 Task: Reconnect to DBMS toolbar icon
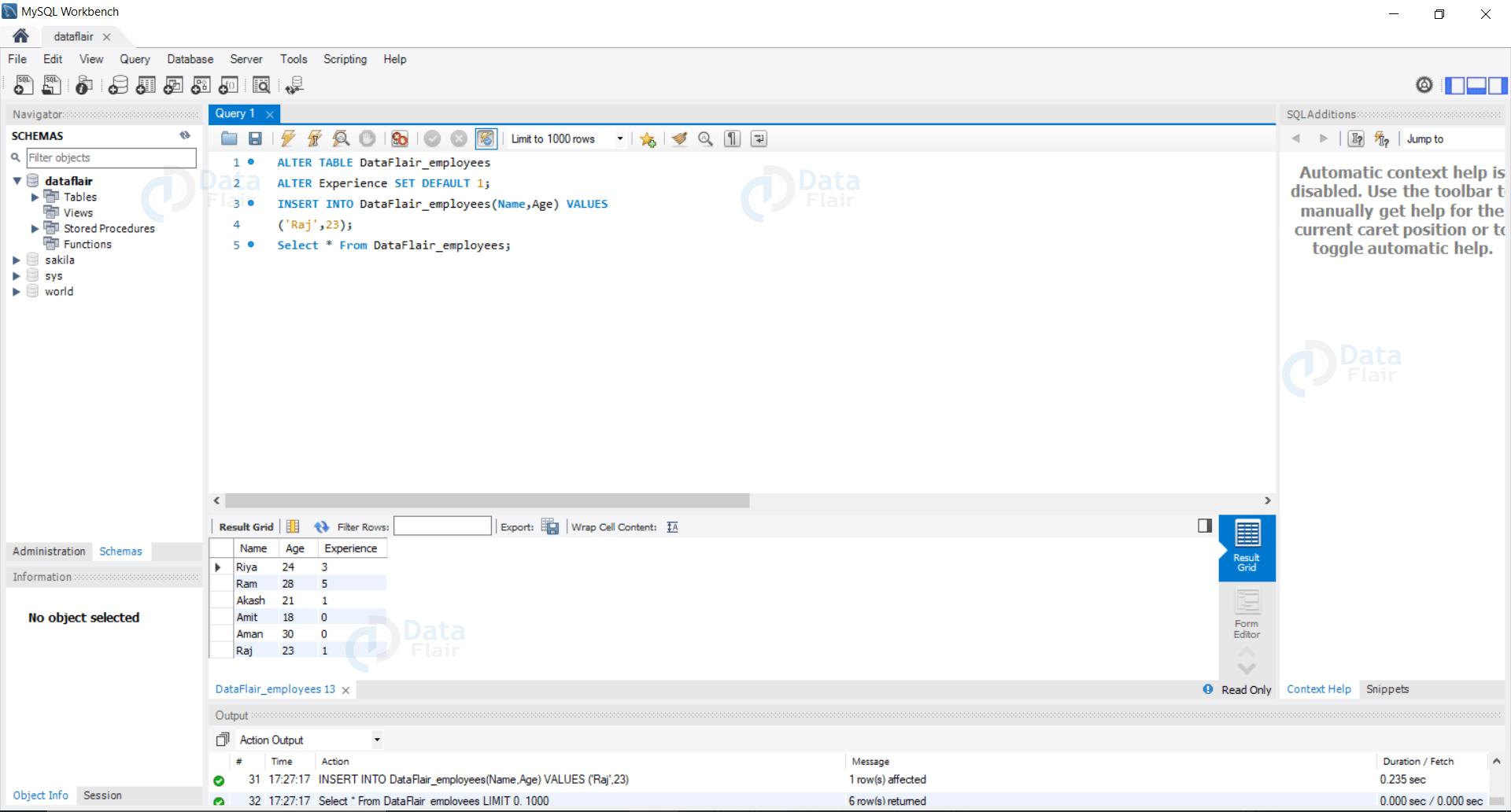(294, 85)
